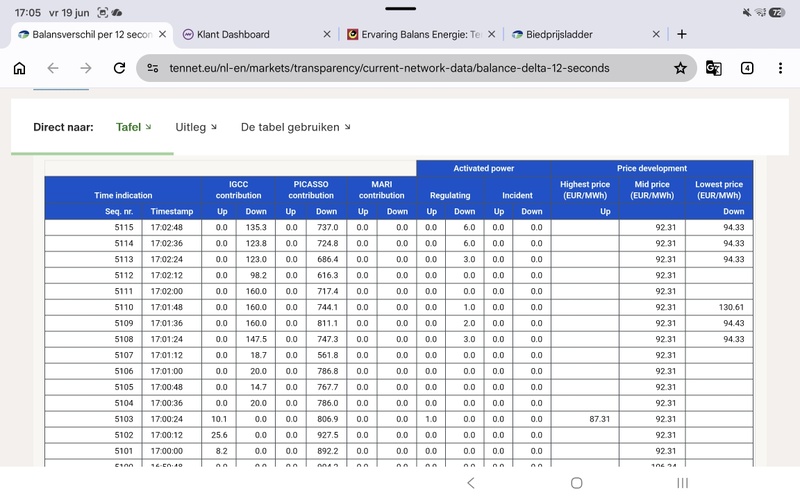Select IGCC down value 98.2
This screenshot has height=500, width=800.
(x=256, y=275)
